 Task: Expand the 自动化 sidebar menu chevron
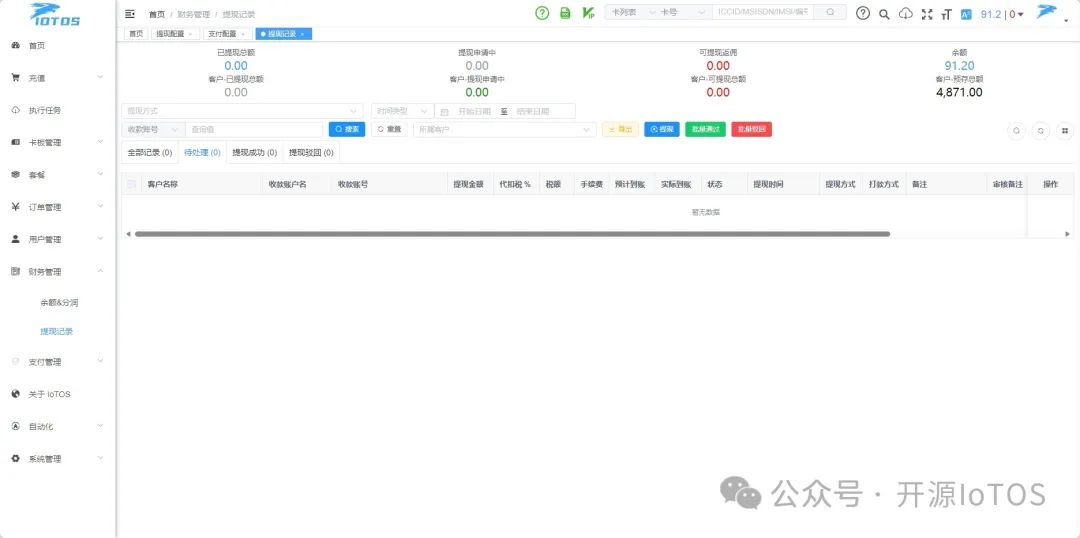click(x=101, y=426)
